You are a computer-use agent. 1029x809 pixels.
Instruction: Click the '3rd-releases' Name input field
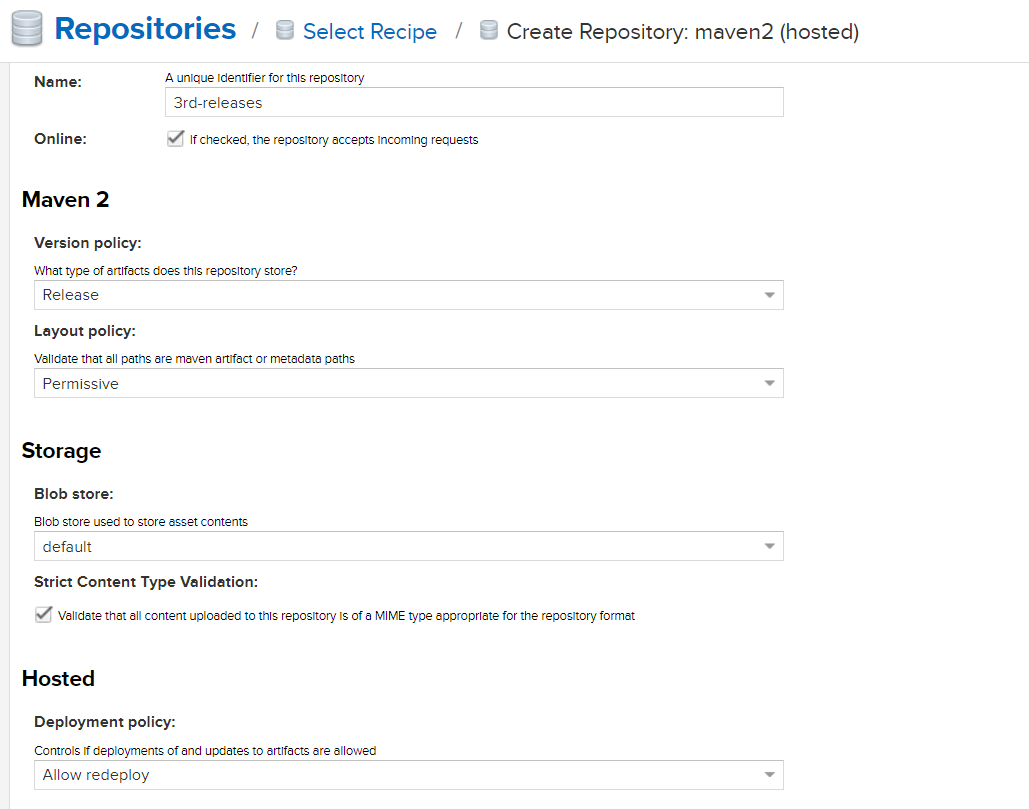tap(473, 102)
